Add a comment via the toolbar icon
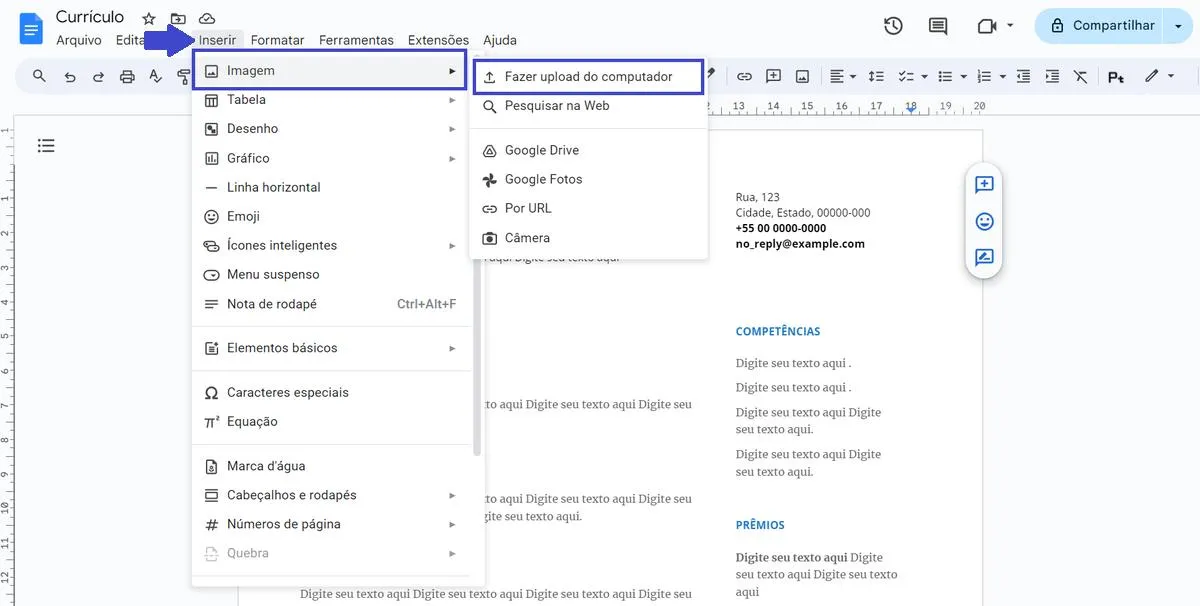Viewport: 1200px width, 606px height. [x=773, y=75]
